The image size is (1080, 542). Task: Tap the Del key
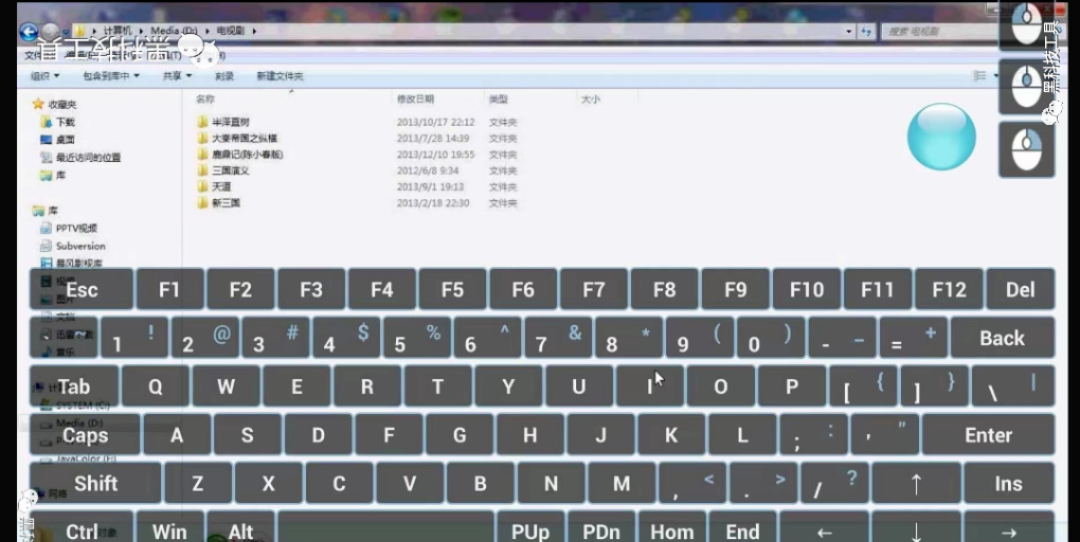click(1020, 289)
